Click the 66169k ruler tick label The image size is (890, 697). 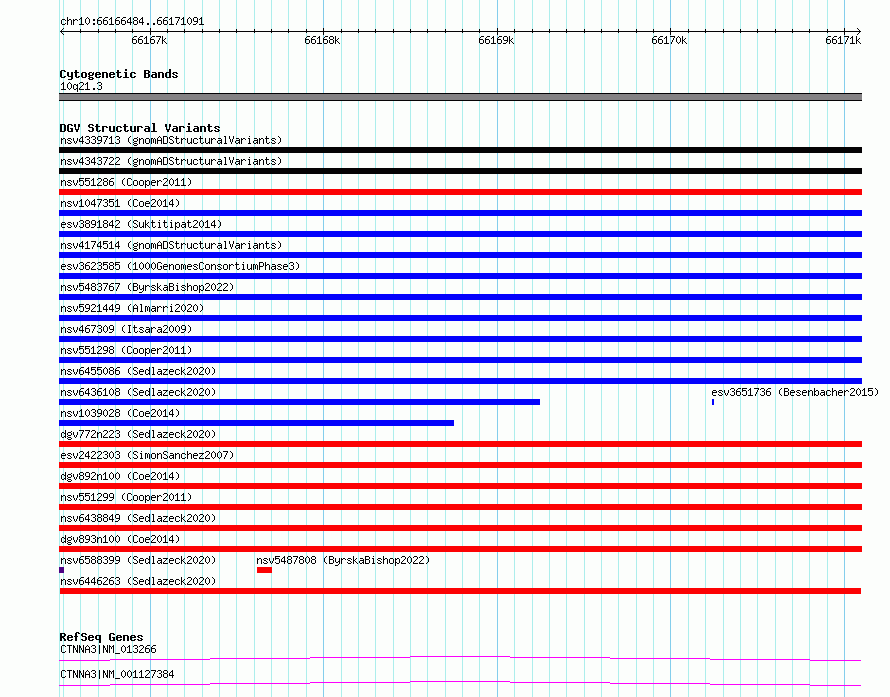tap(496, 40)
